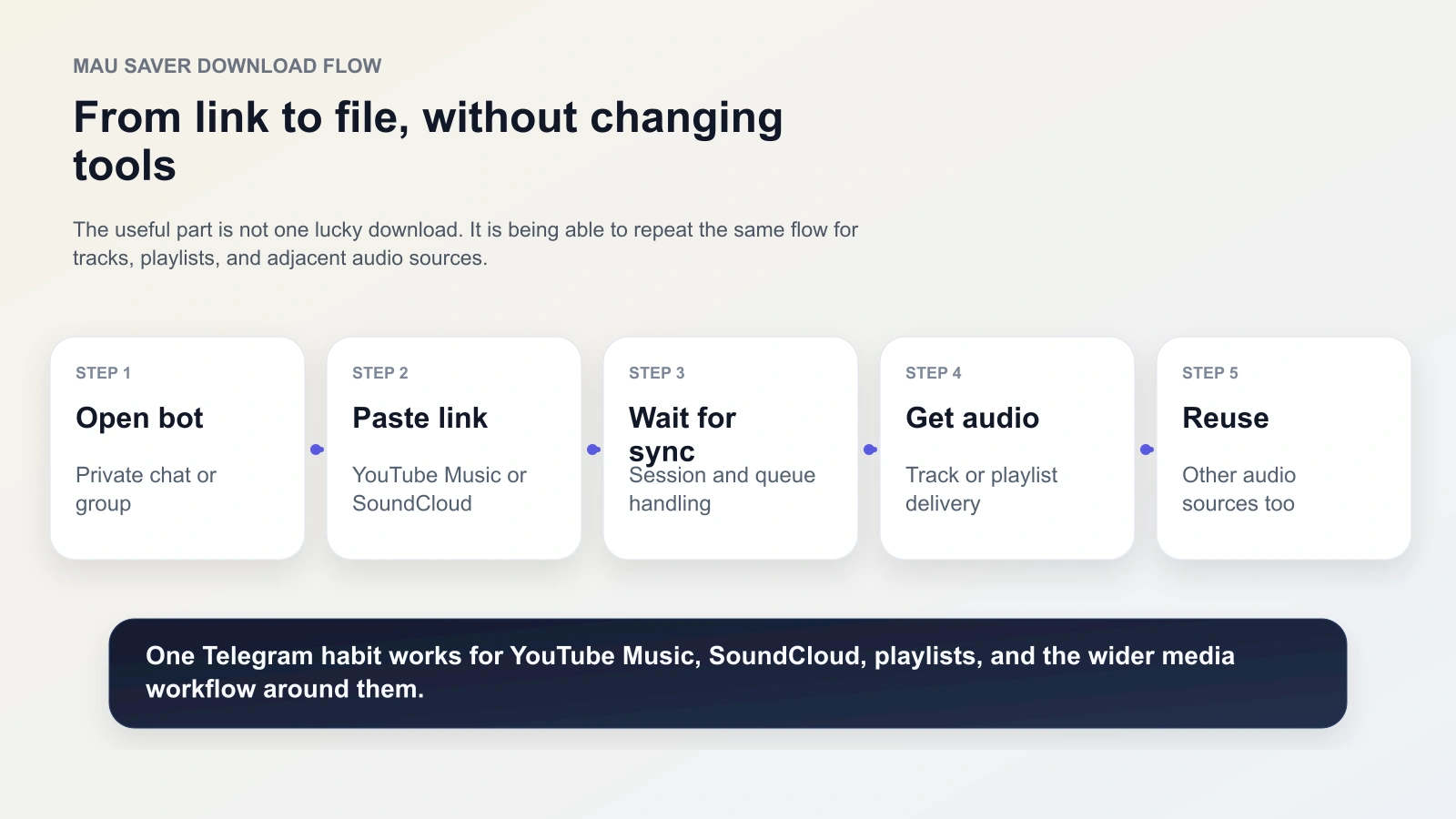The height and width of the screenshot is (819, 1456).
Task: Toggle the Private chat or group setting
Action: [146, 489]
